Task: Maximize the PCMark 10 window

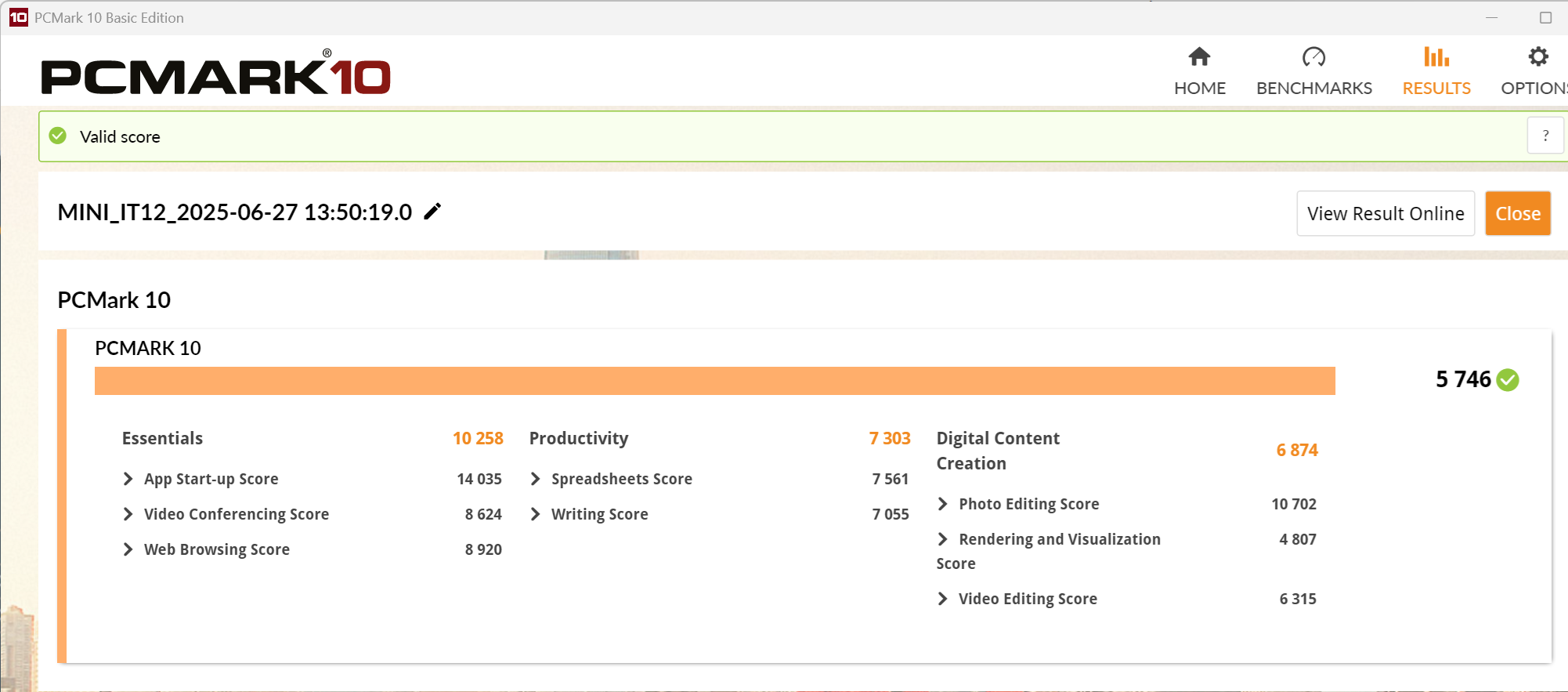Action: pos(1545,17)
